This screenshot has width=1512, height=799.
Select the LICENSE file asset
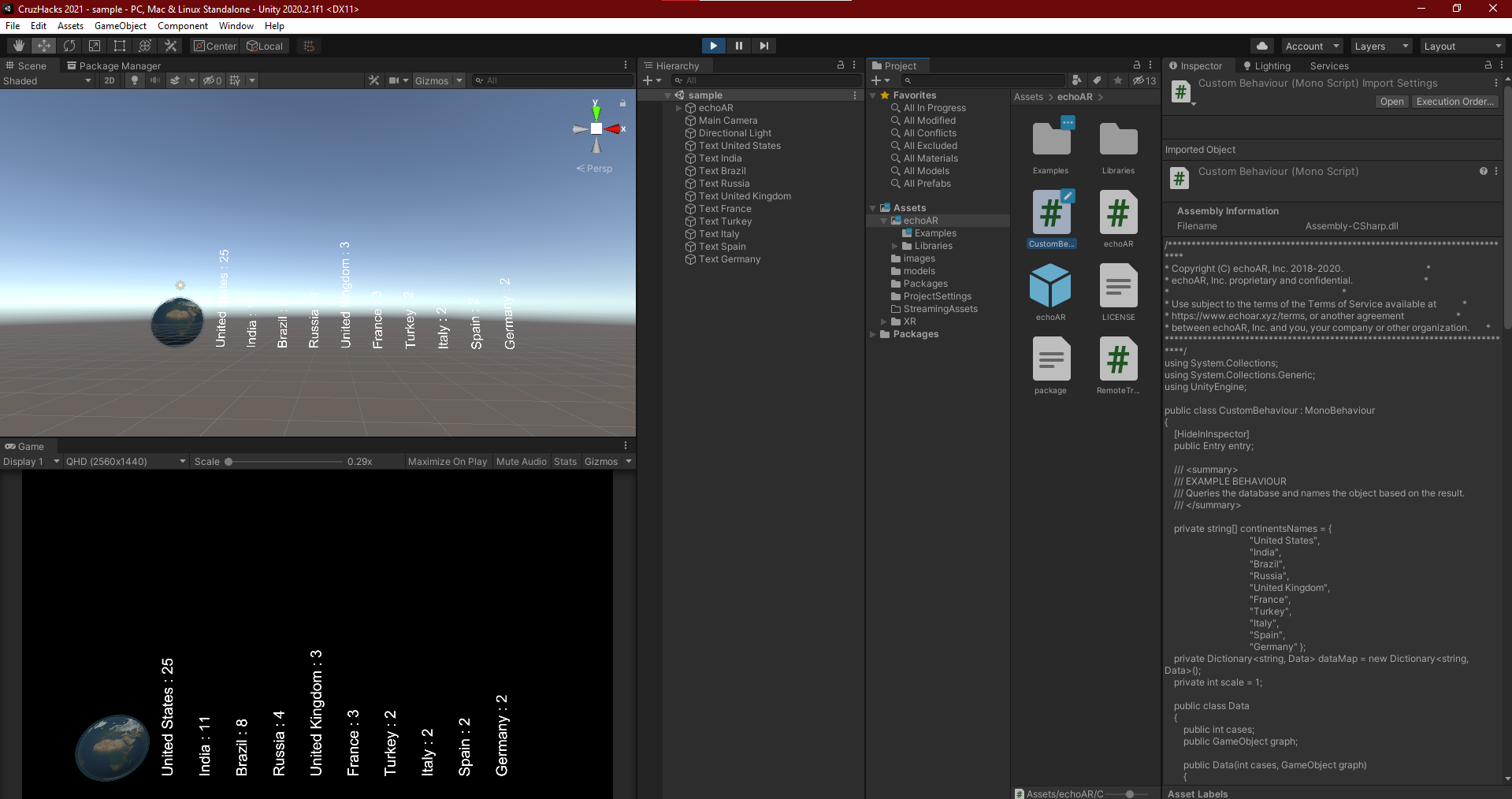1118,292
